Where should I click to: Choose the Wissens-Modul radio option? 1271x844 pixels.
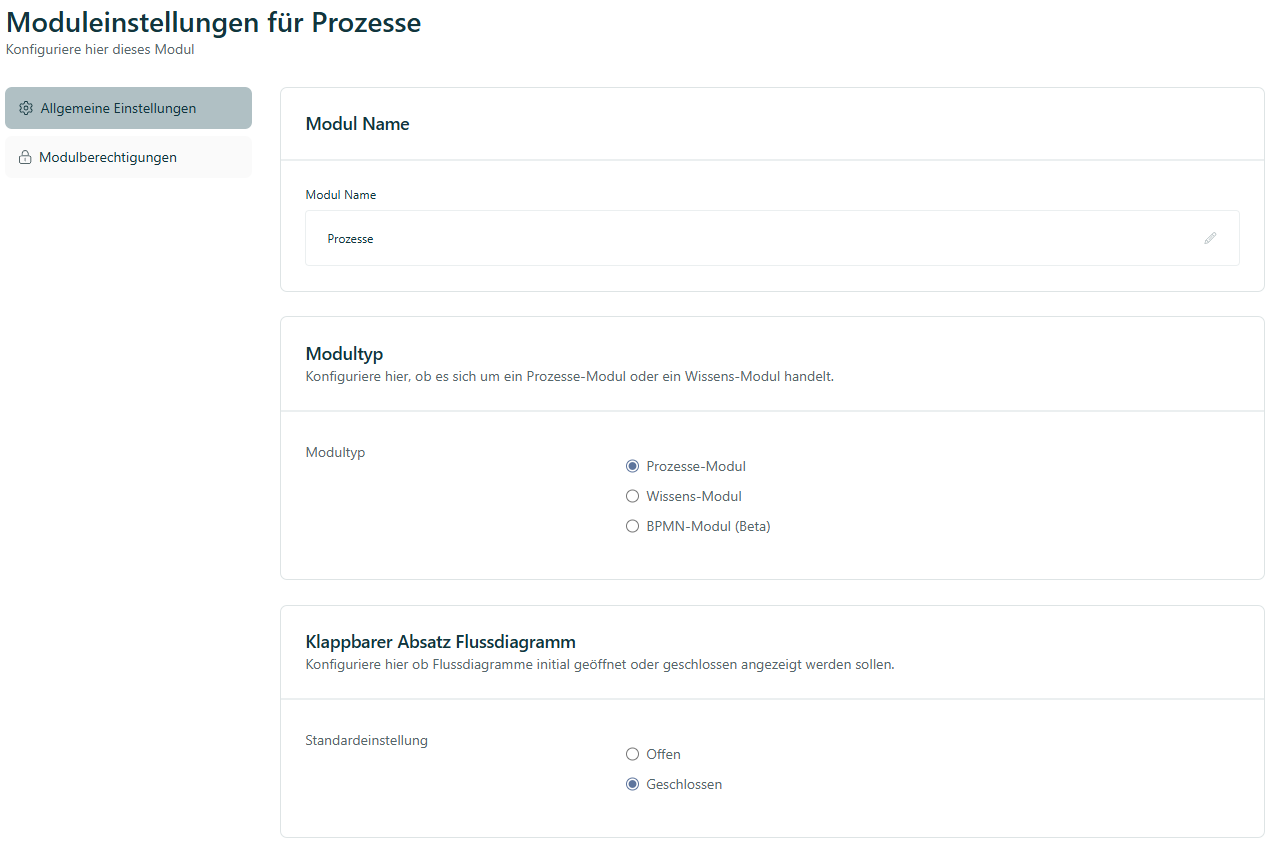pos(632,496)
